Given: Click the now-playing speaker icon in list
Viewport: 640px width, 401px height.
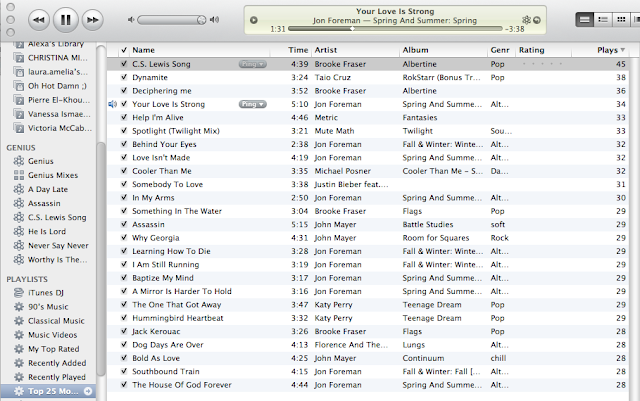Looking at the screenshot, I should pos(113,104).
